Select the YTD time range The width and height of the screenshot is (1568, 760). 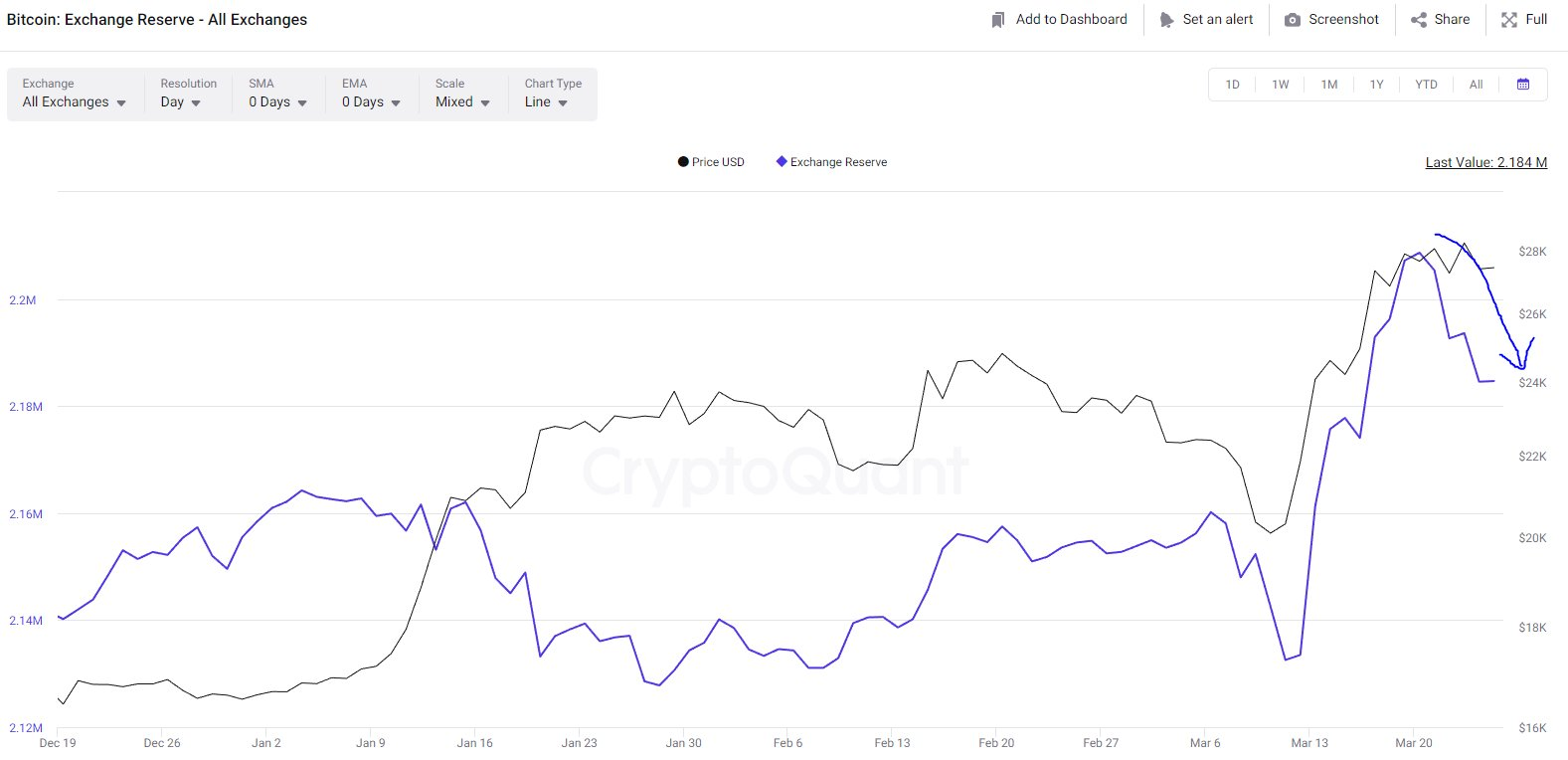click(1426, 85)
